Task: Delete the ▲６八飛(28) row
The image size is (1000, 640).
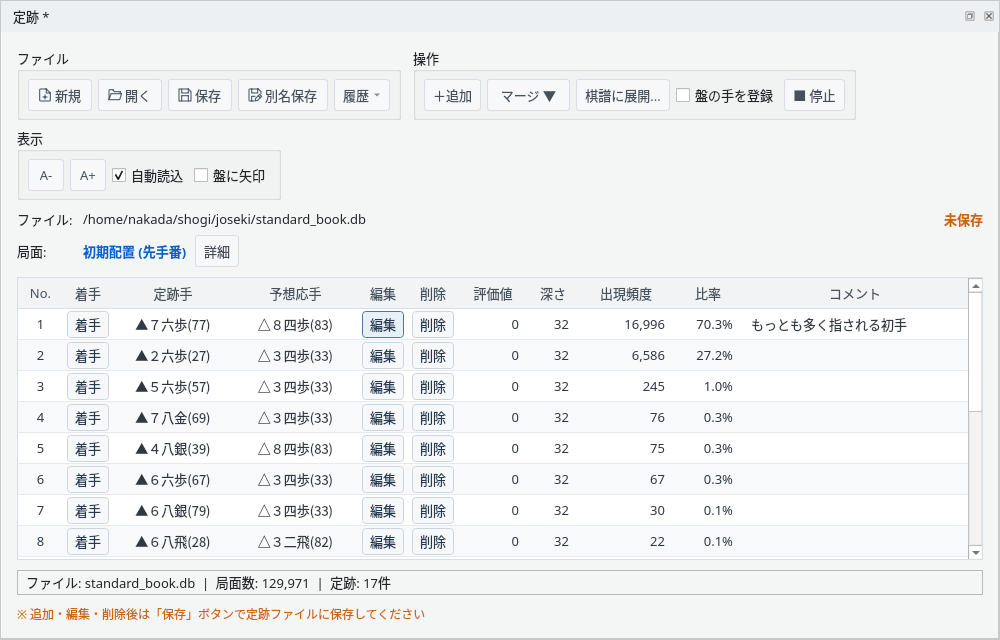Action: 432,542
